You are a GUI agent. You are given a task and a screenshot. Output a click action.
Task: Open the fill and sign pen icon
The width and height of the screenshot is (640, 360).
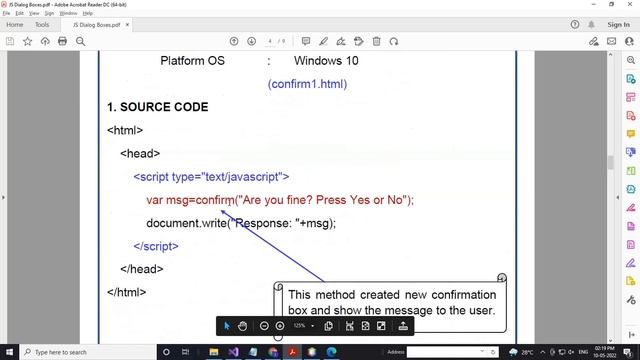tap(593, 41)
